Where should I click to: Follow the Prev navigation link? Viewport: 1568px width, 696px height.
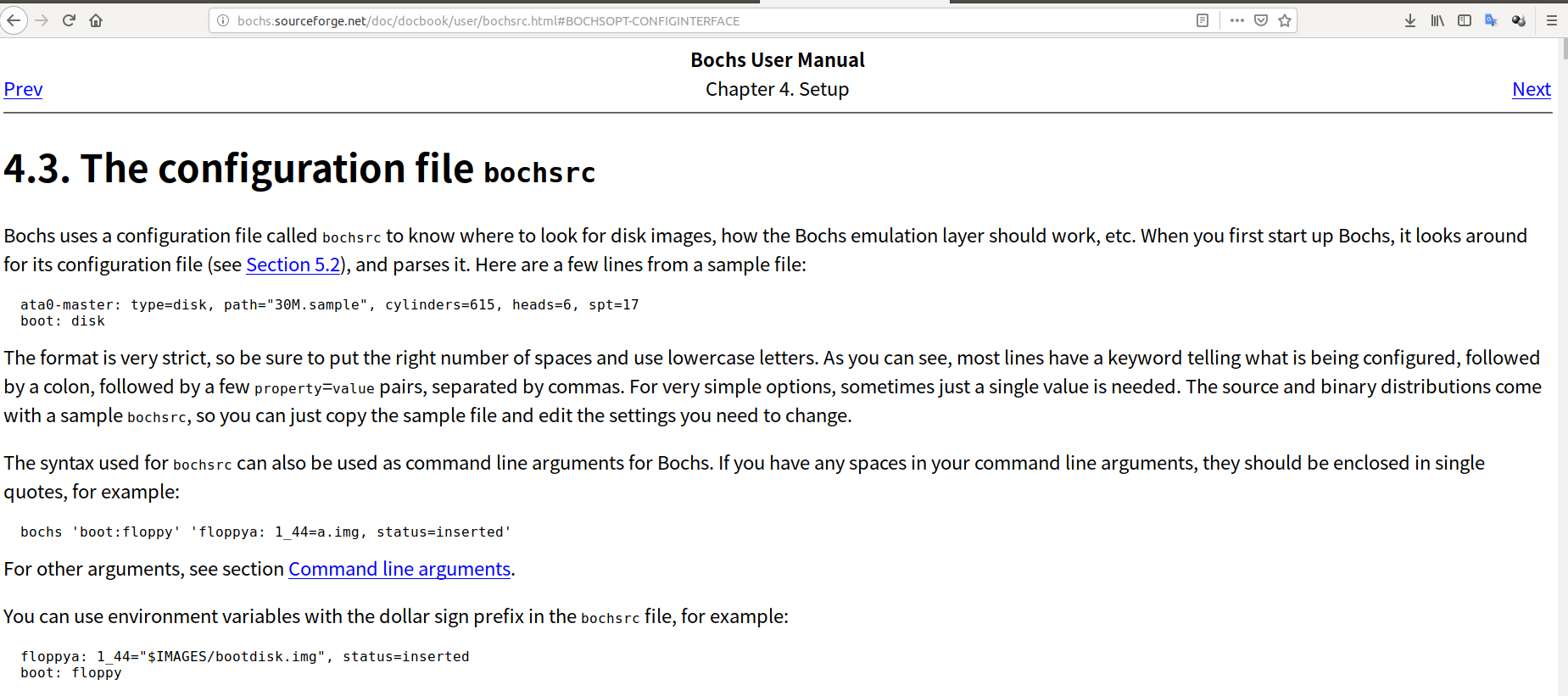[23, 89]
